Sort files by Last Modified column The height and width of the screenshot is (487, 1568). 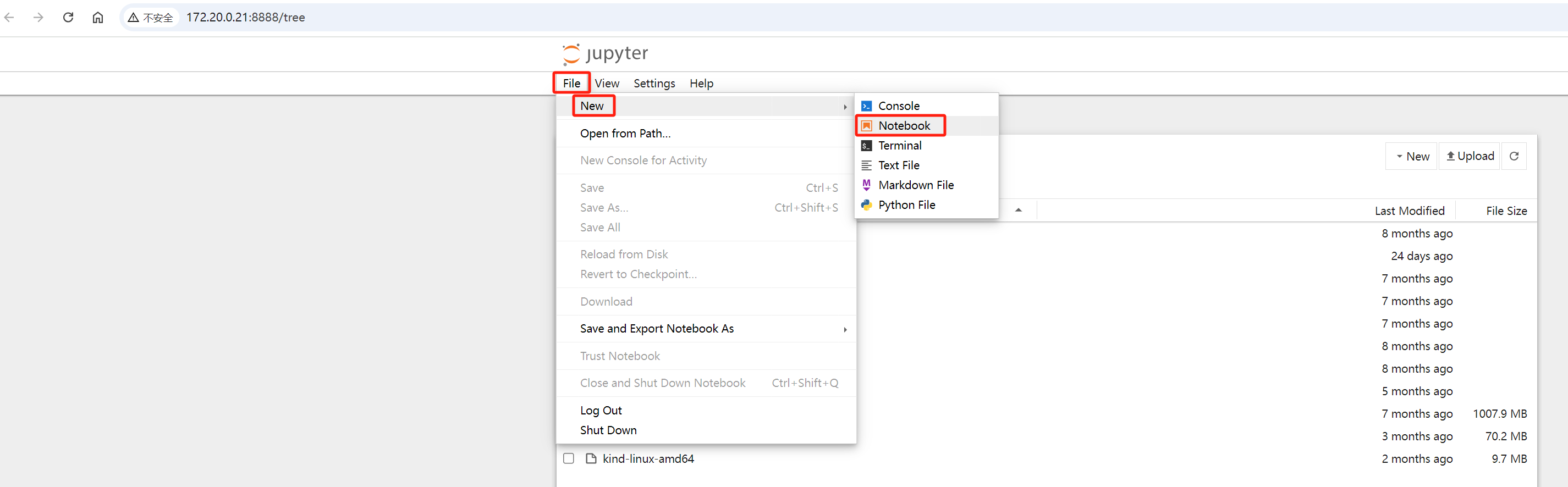(x=1409, y=211)
